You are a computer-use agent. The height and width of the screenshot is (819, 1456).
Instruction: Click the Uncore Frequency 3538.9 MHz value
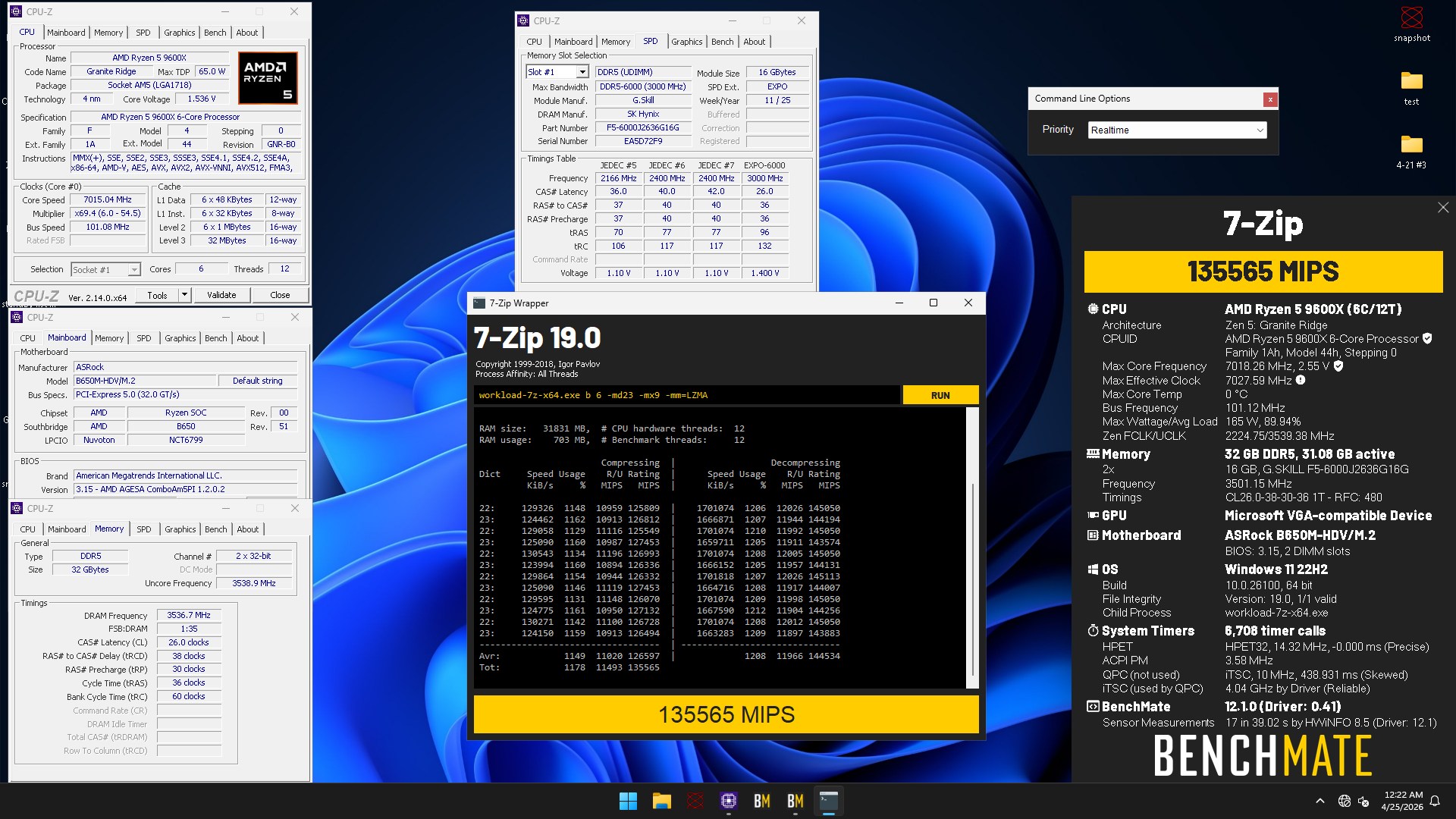(254, 583)
